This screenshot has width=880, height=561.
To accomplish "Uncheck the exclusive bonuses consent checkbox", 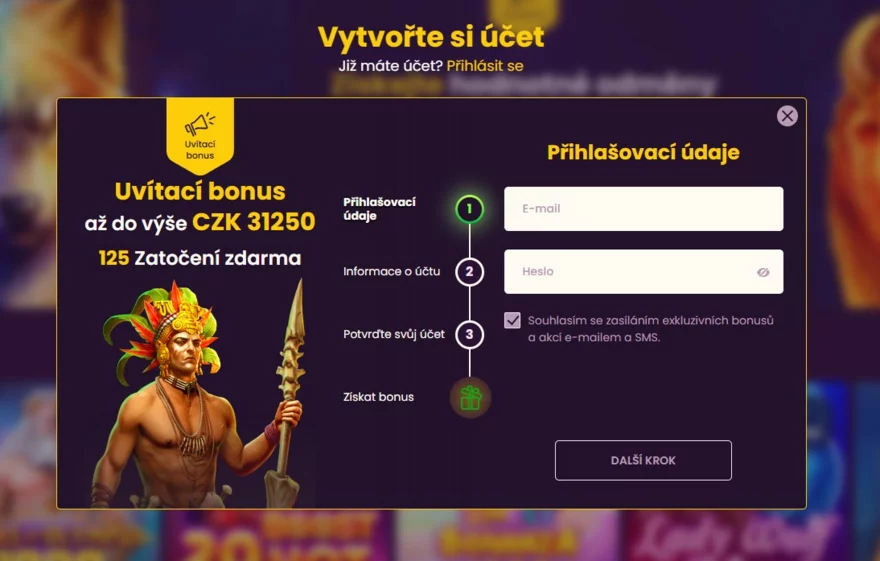I will [512, 320].
